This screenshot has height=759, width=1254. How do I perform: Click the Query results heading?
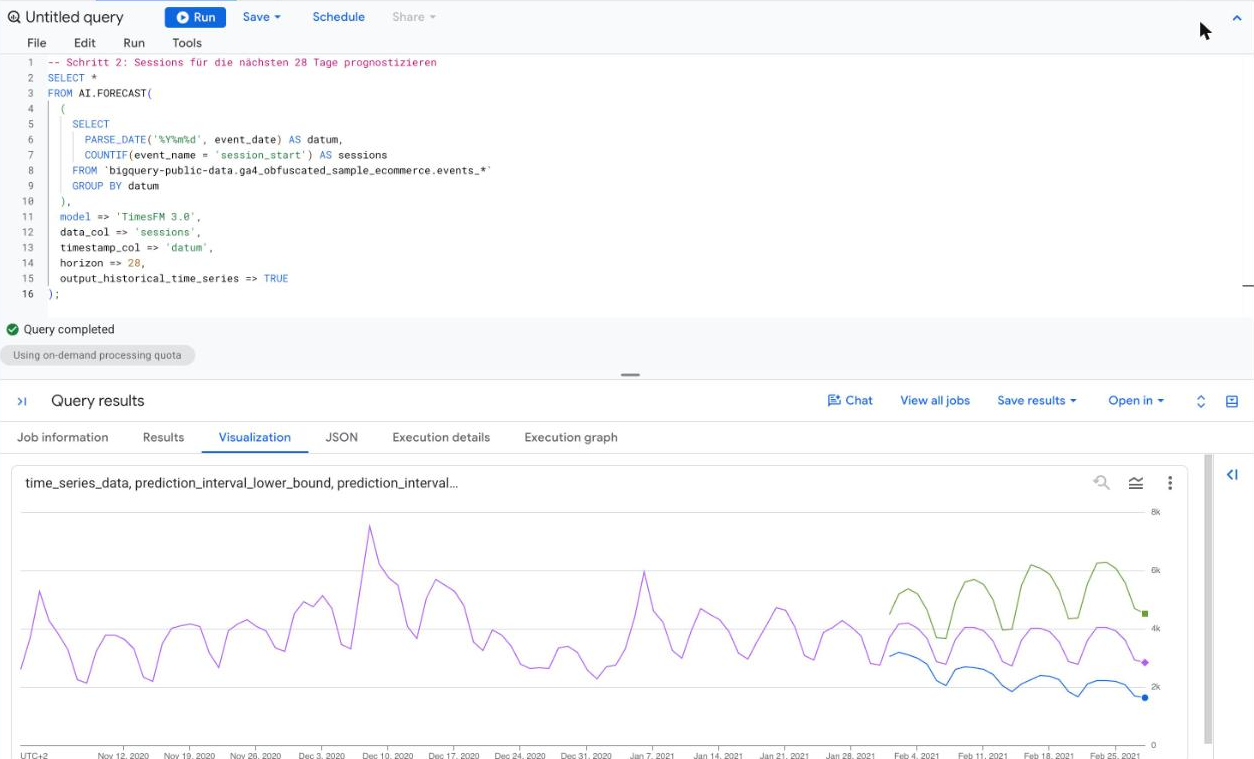98,401
